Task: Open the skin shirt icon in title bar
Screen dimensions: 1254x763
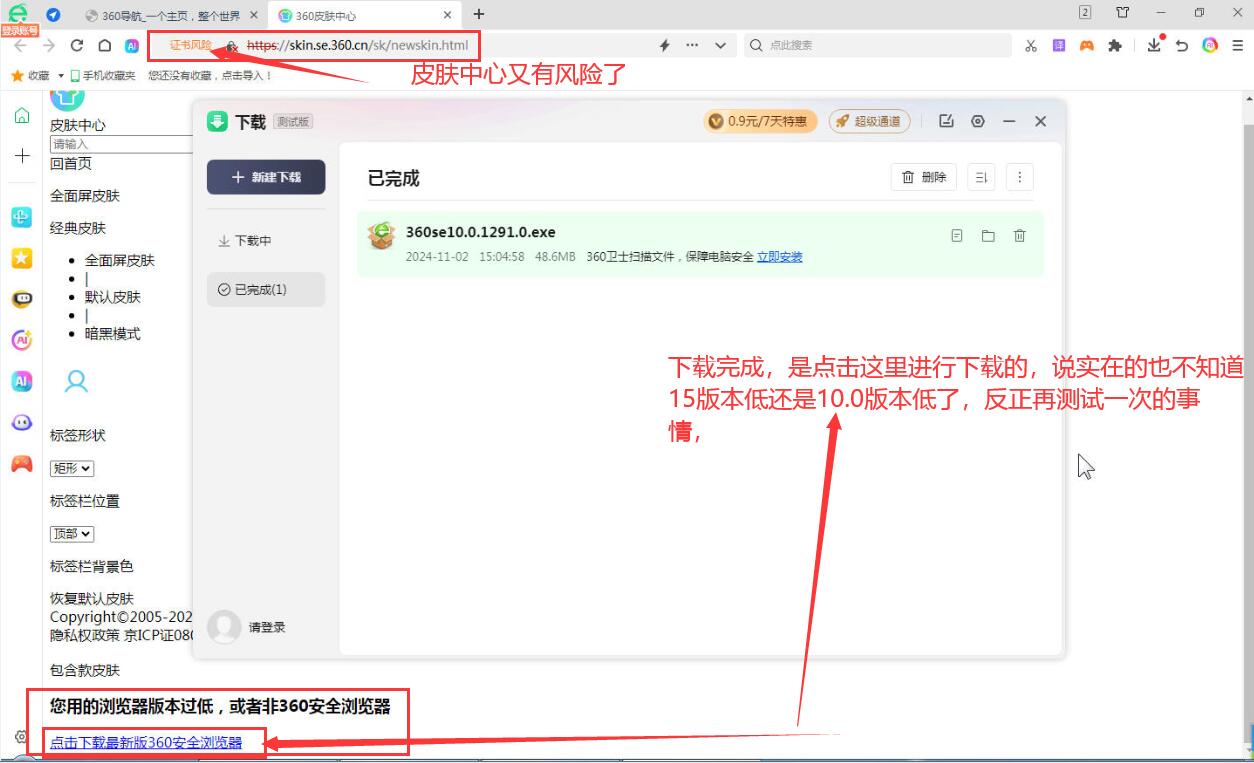Action: click(x=1123, y=13)
